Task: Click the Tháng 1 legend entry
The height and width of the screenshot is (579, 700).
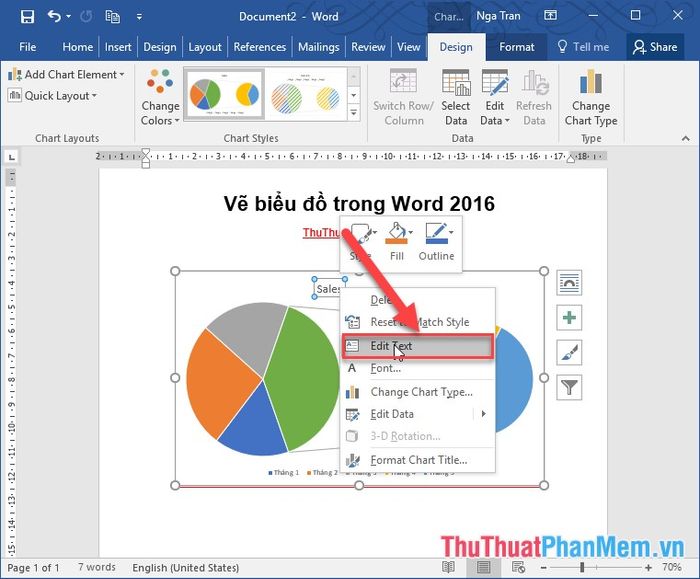Action: click(284, 472)
